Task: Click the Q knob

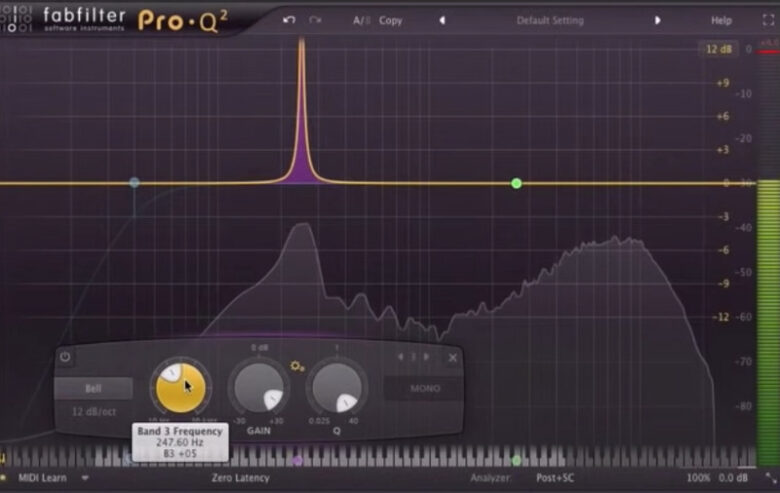Action: tap(337, 388)
